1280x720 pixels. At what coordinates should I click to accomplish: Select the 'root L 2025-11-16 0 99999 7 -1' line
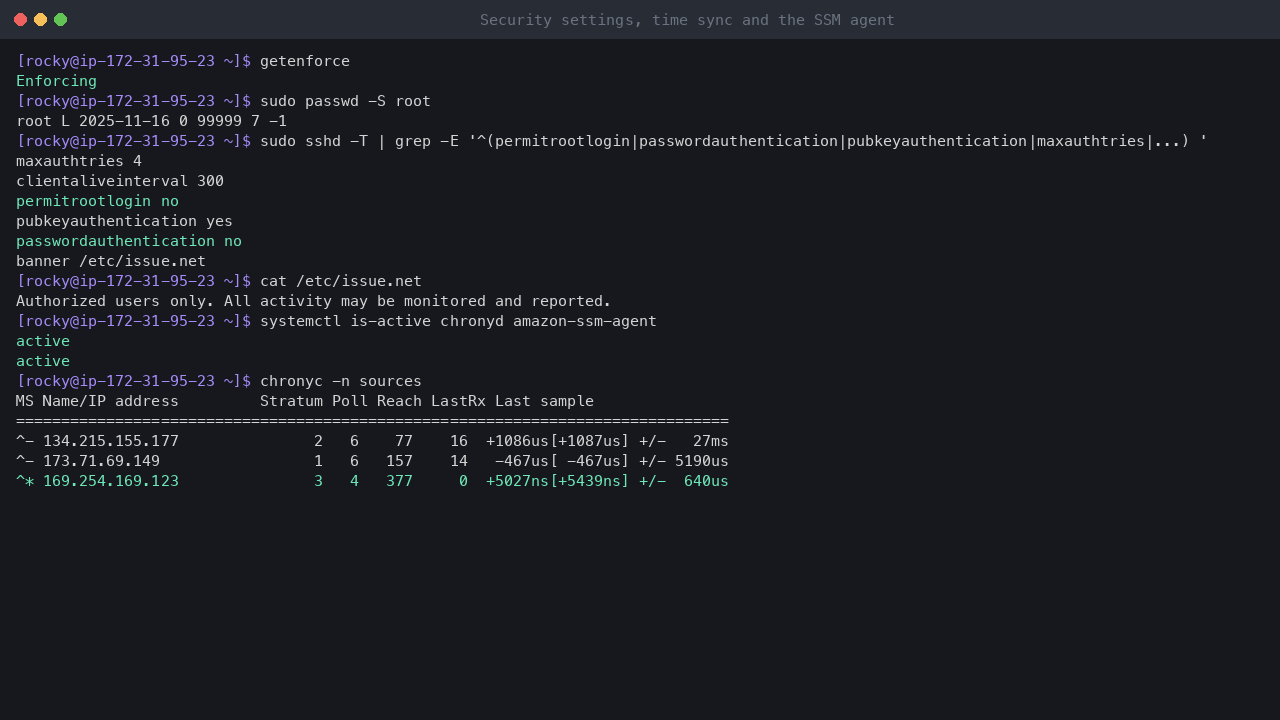151,121
